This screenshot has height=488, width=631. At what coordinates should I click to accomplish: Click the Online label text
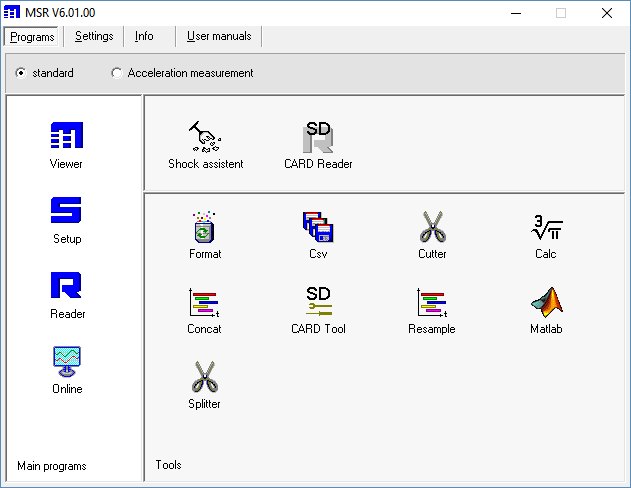point(67,389)
